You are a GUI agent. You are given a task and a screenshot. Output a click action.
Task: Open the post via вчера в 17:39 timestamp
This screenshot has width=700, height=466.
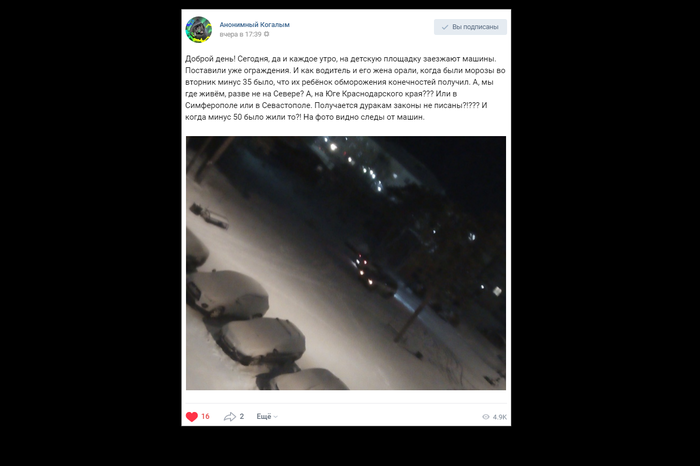[240, 34]
